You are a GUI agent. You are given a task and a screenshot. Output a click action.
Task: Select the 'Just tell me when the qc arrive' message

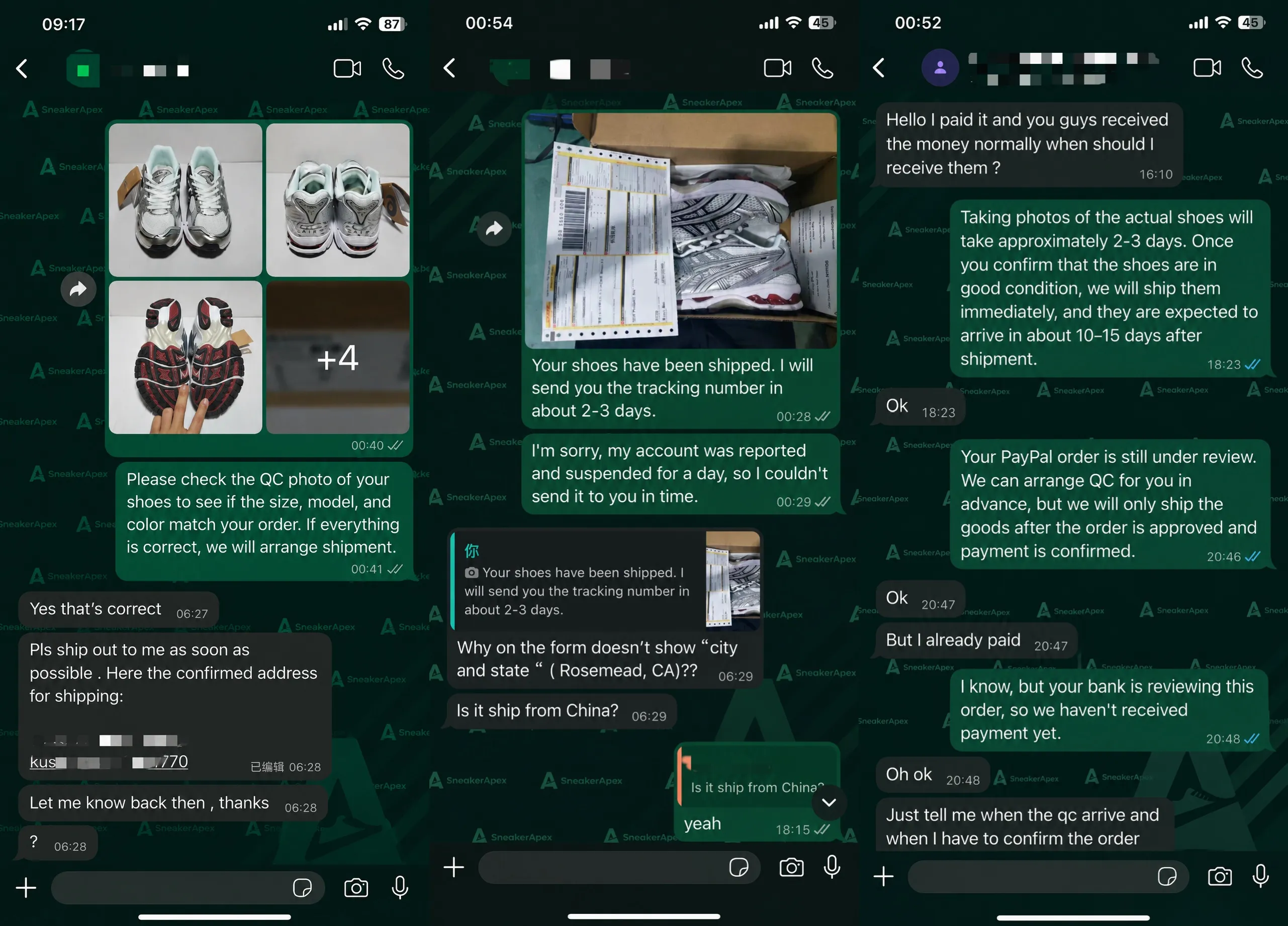point(1025,825)
